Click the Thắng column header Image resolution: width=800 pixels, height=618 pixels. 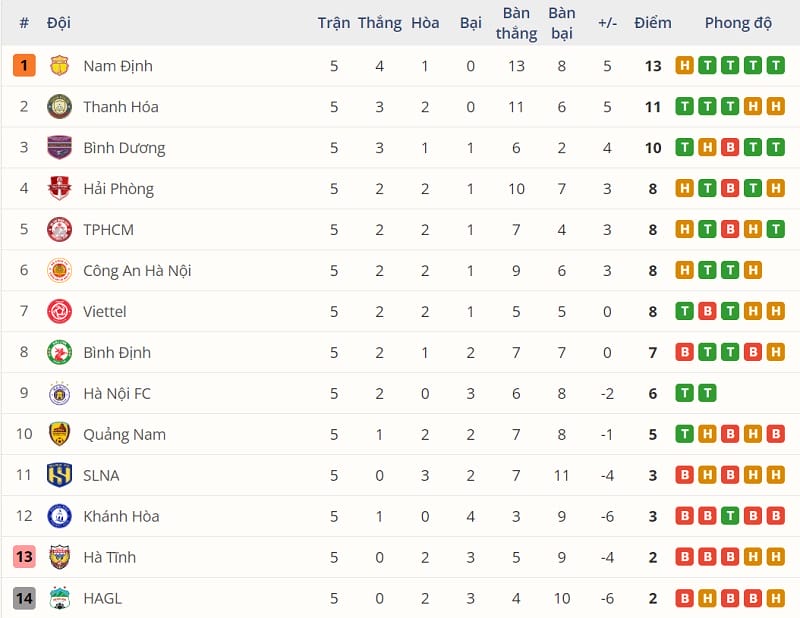[x=379, y=23]
